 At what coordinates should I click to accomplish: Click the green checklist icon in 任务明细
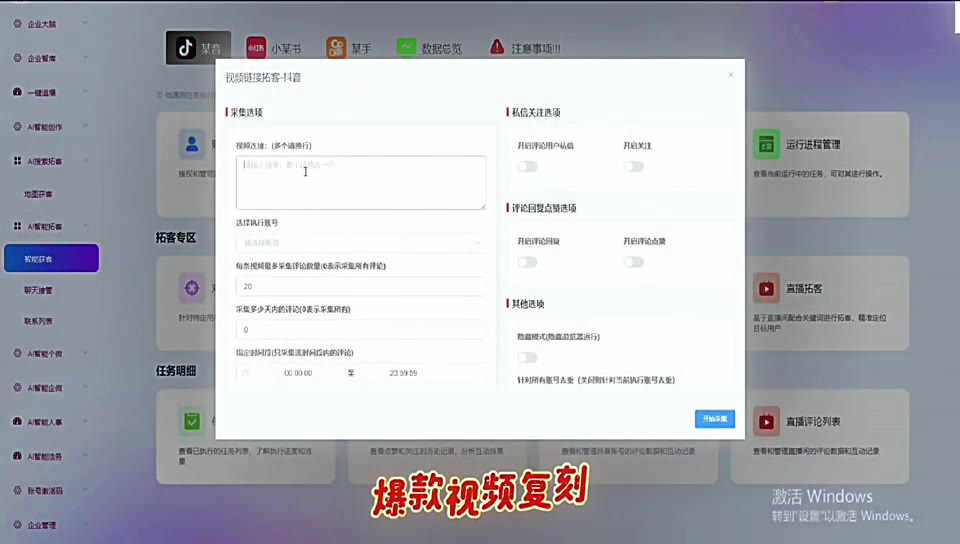192,422
